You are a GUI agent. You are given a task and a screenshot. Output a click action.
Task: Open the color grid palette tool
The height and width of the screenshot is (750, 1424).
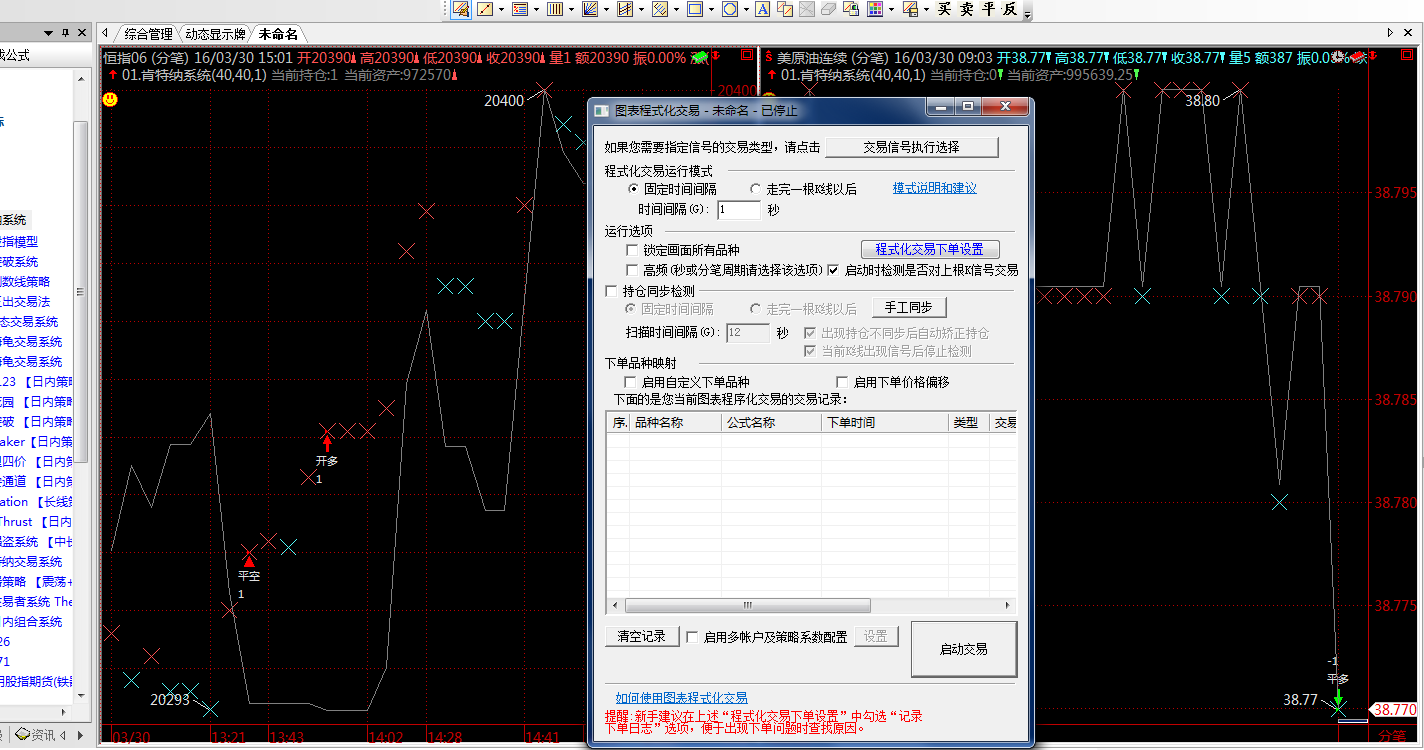pyautogui.click(x=875, y=9)
